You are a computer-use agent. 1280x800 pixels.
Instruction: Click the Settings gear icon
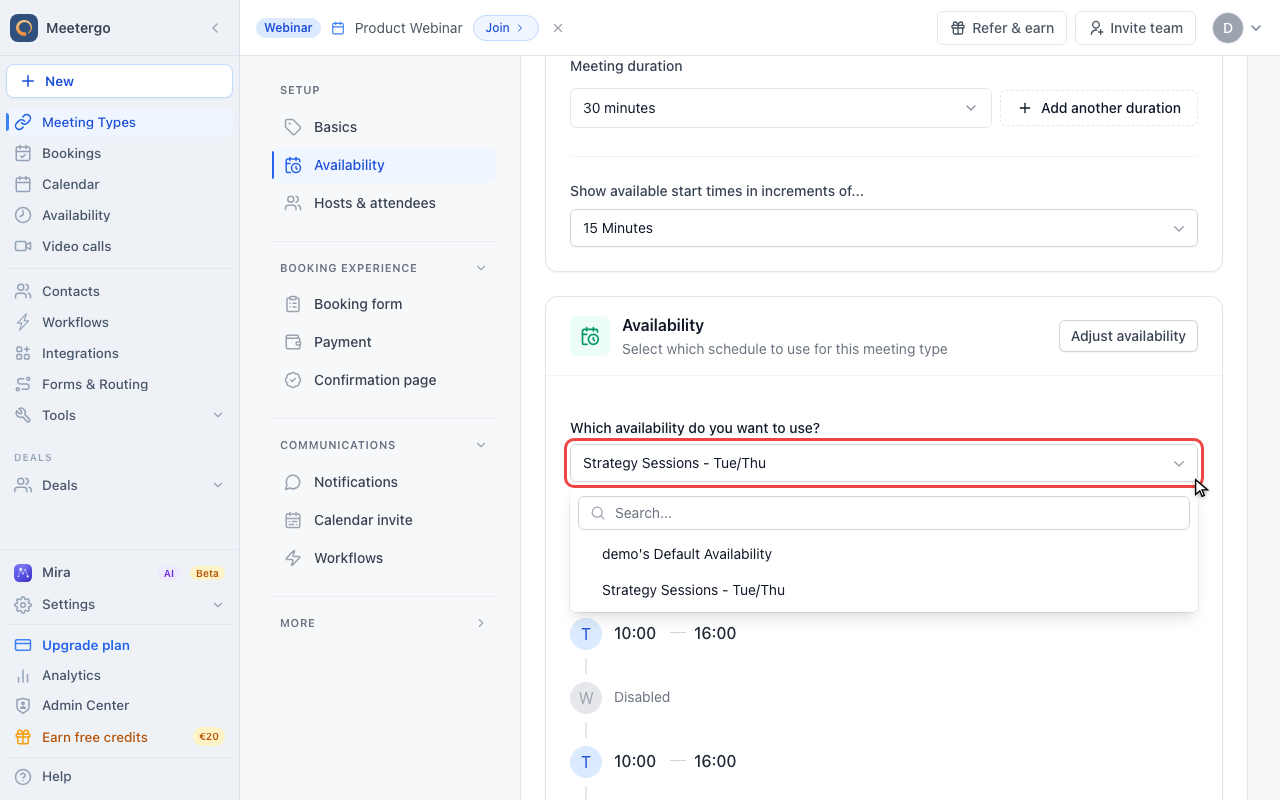pos(23,604)
